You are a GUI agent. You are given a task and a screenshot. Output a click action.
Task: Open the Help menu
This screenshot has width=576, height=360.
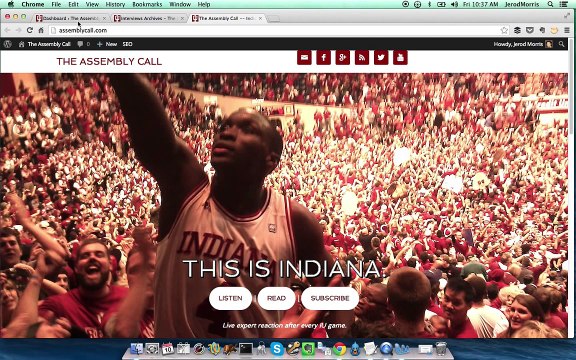tap(204, 4)
